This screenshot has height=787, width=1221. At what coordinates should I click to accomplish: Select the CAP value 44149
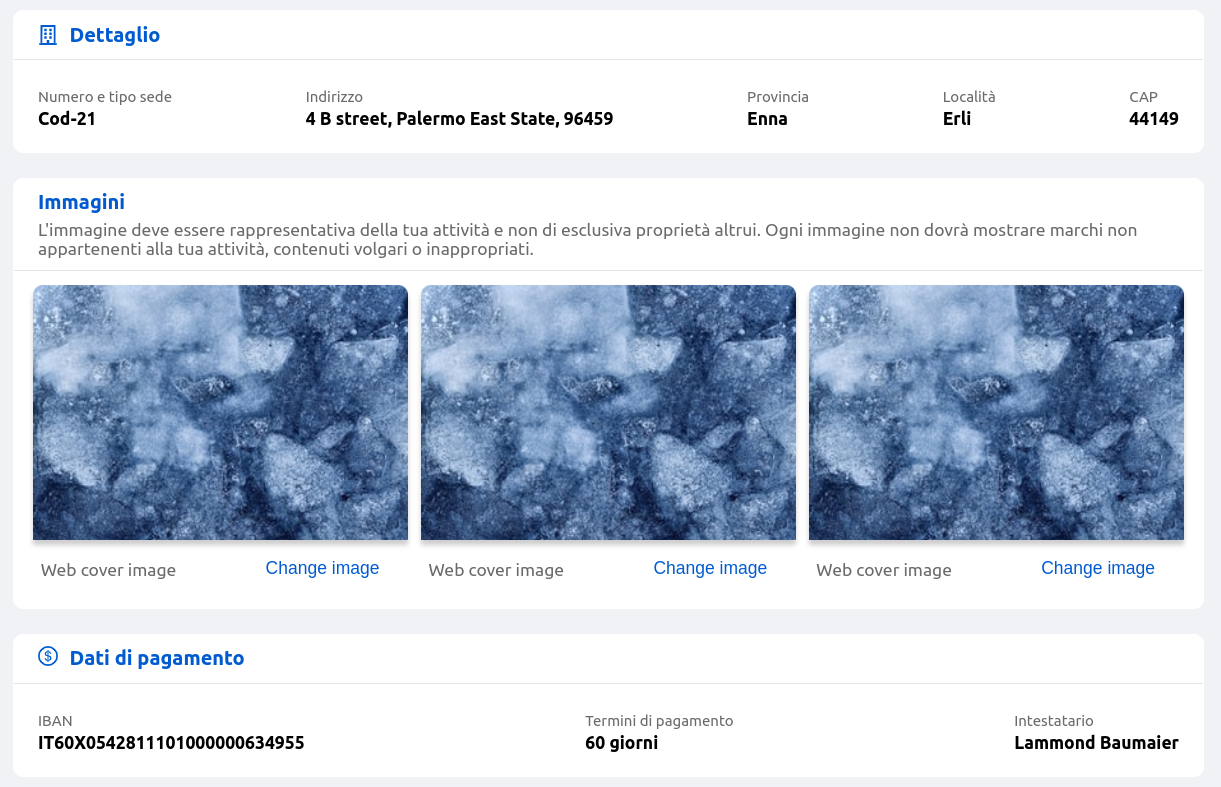(x=1153, y=119)
